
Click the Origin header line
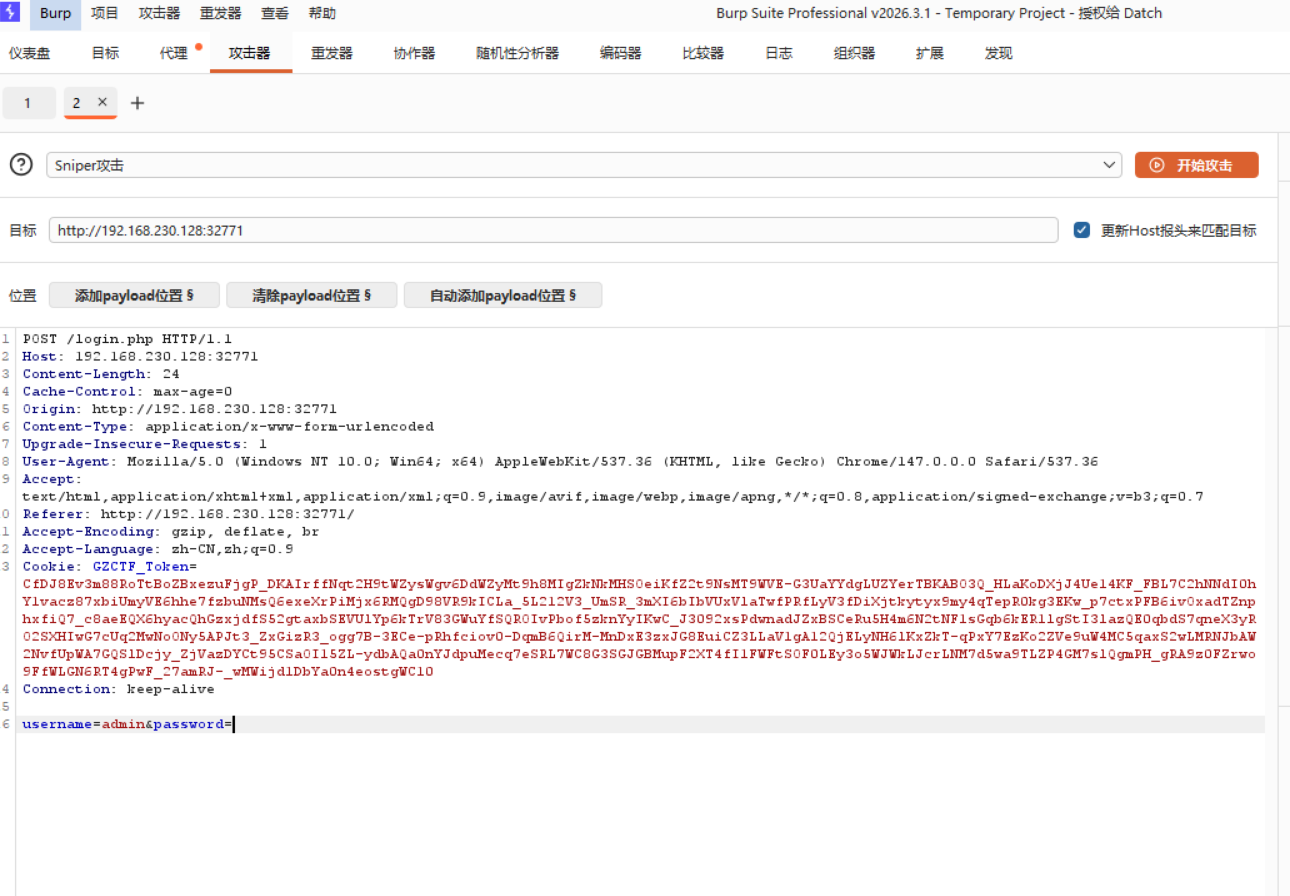point(179,409)
